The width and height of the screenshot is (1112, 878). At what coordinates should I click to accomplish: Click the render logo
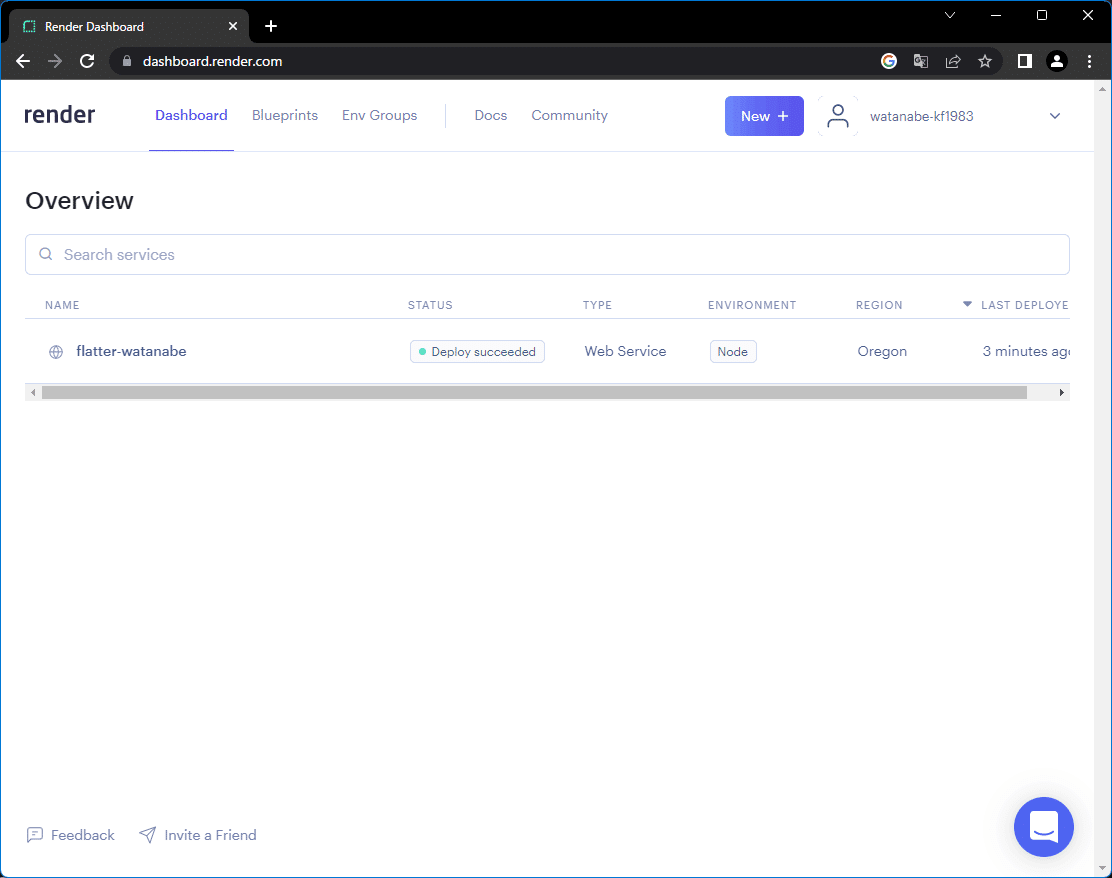(60, 115)
